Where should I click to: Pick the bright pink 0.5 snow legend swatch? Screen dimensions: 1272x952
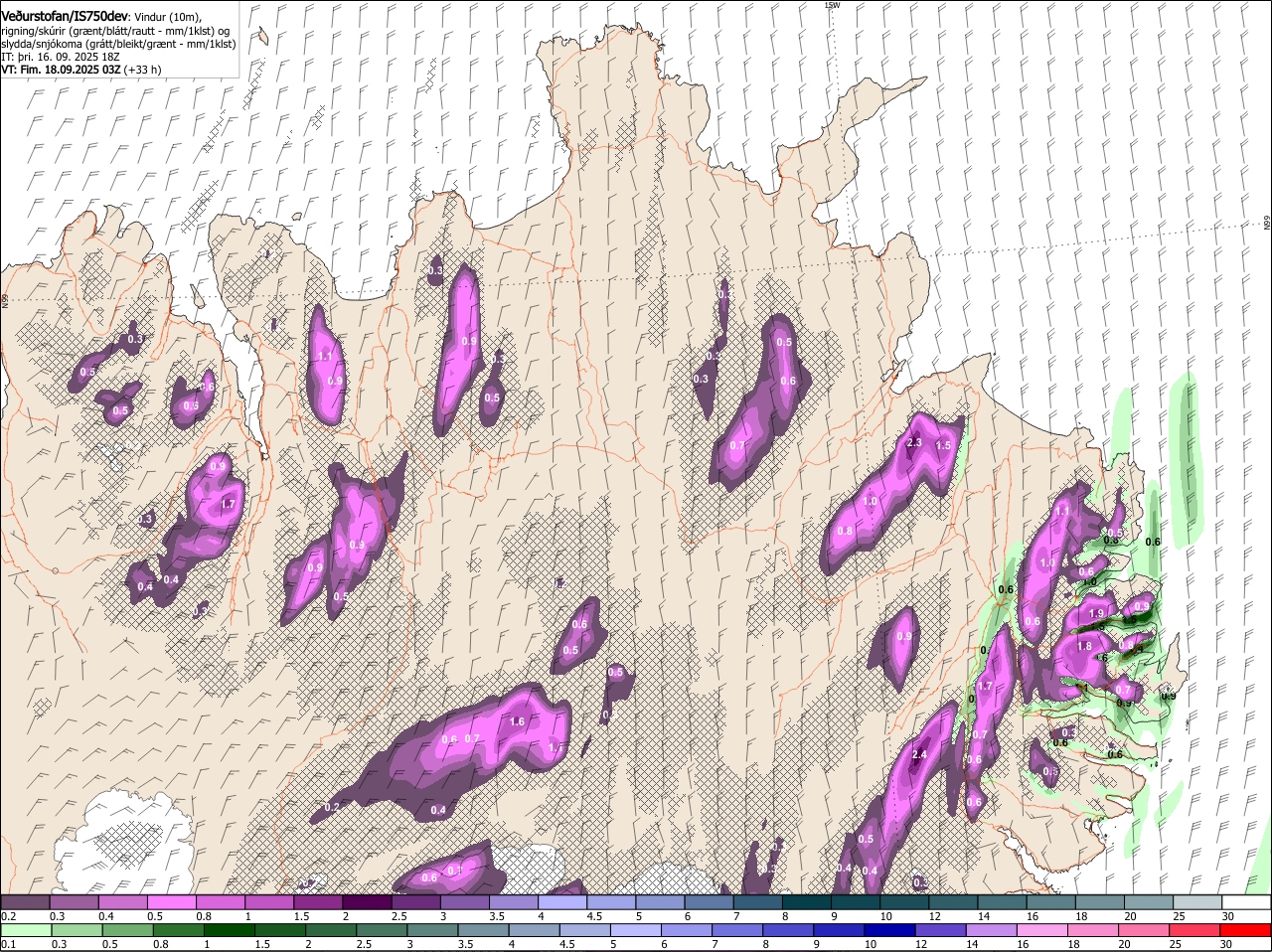click(x=171, y=902)
